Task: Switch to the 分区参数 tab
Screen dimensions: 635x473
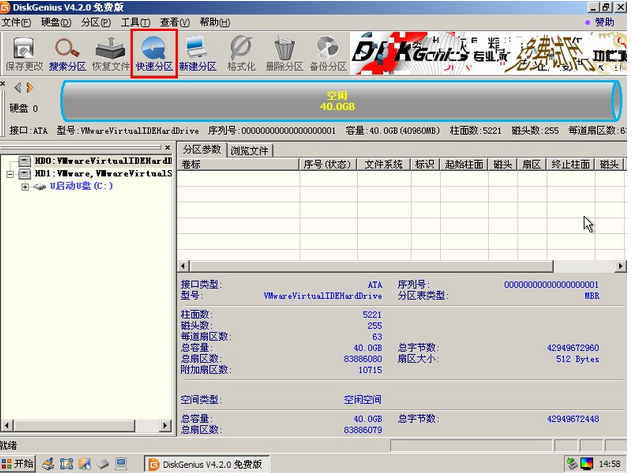Action: [x=202, y=150]
